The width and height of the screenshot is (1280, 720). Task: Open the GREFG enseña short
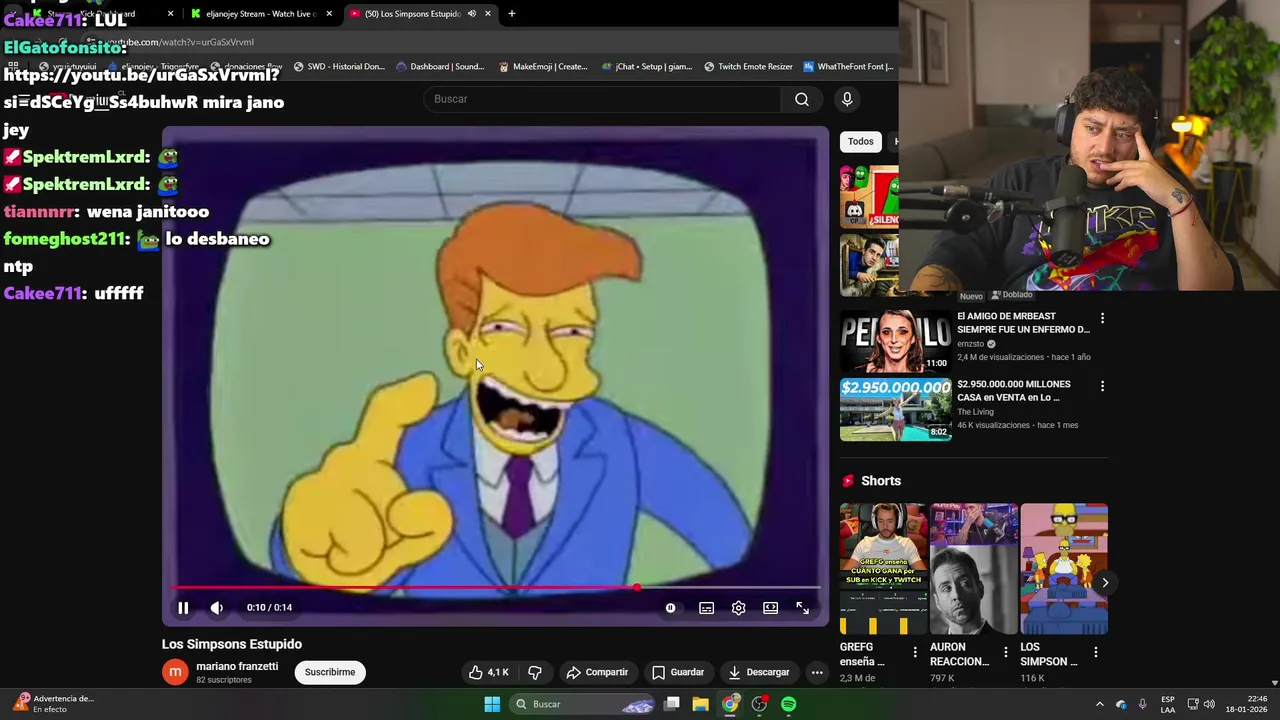point(884,568)
